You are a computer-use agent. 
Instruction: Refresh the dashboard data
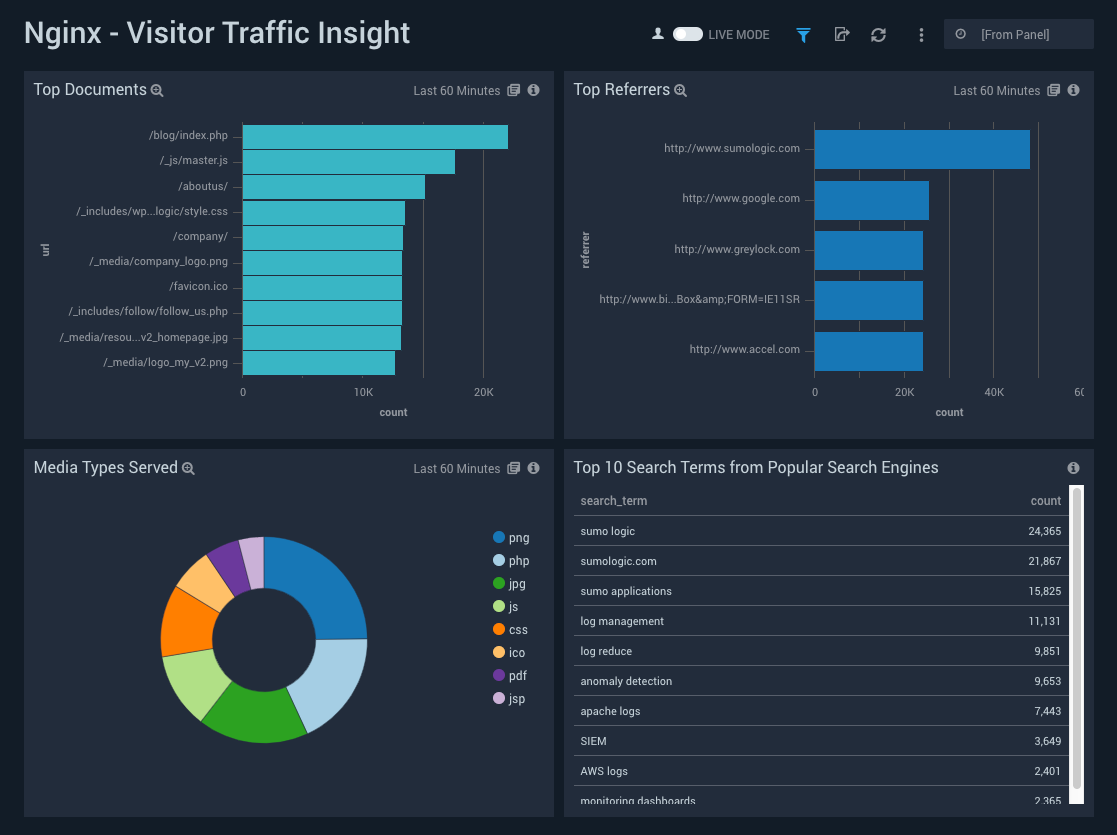click(878, 34)
